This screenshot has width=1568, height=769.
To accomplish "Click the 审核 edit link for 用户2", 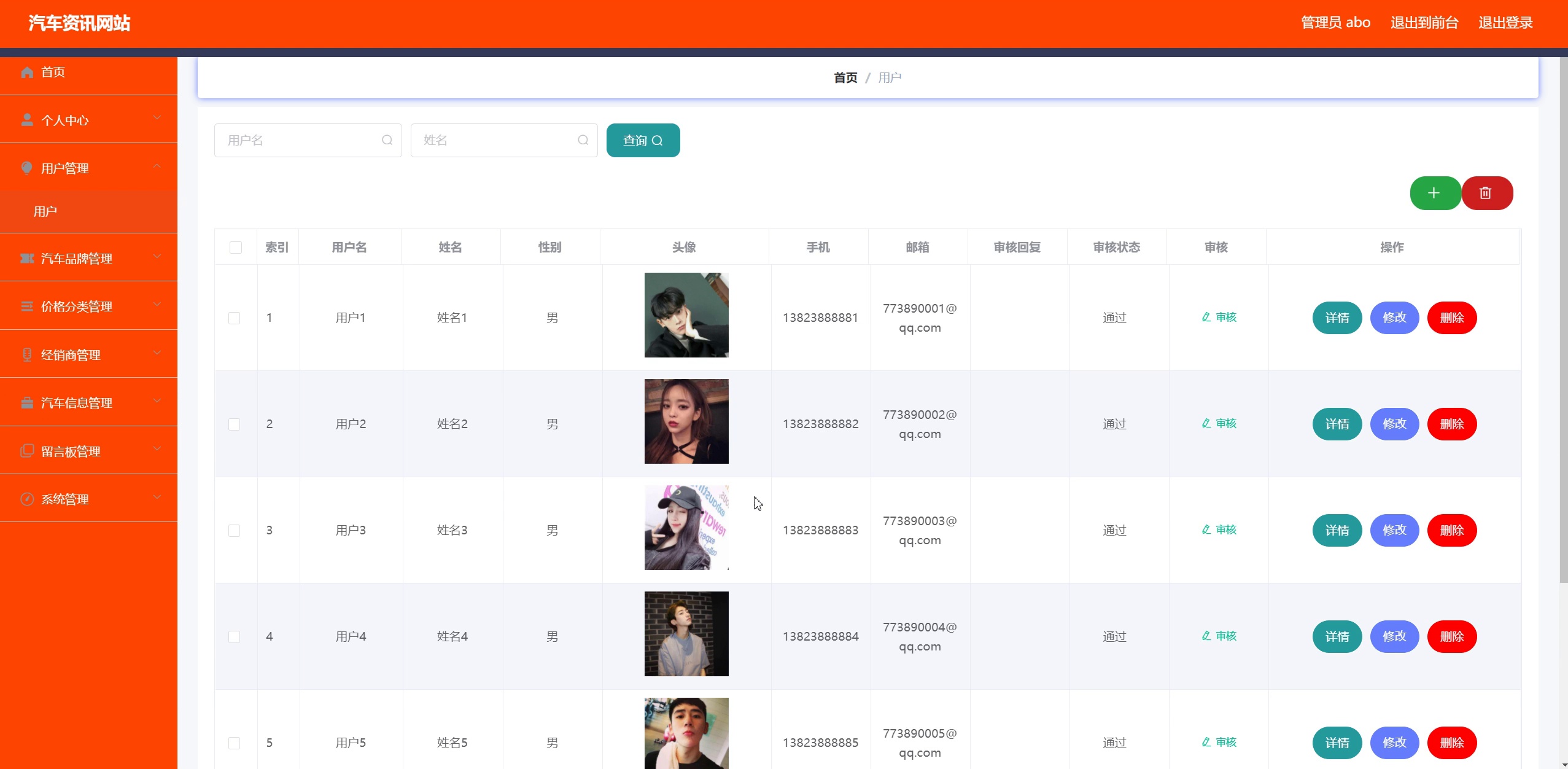I will click(1219, 424).
